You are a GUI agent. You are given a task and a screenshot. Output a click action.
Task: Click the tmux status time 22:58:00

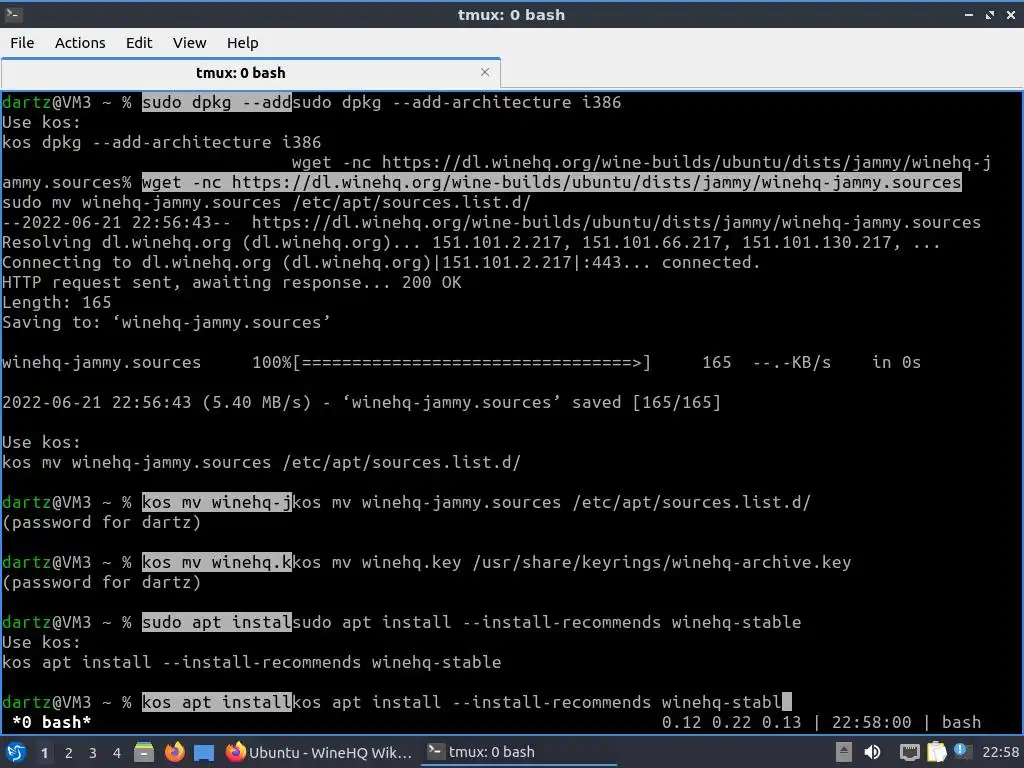click(x=871, y=722)
